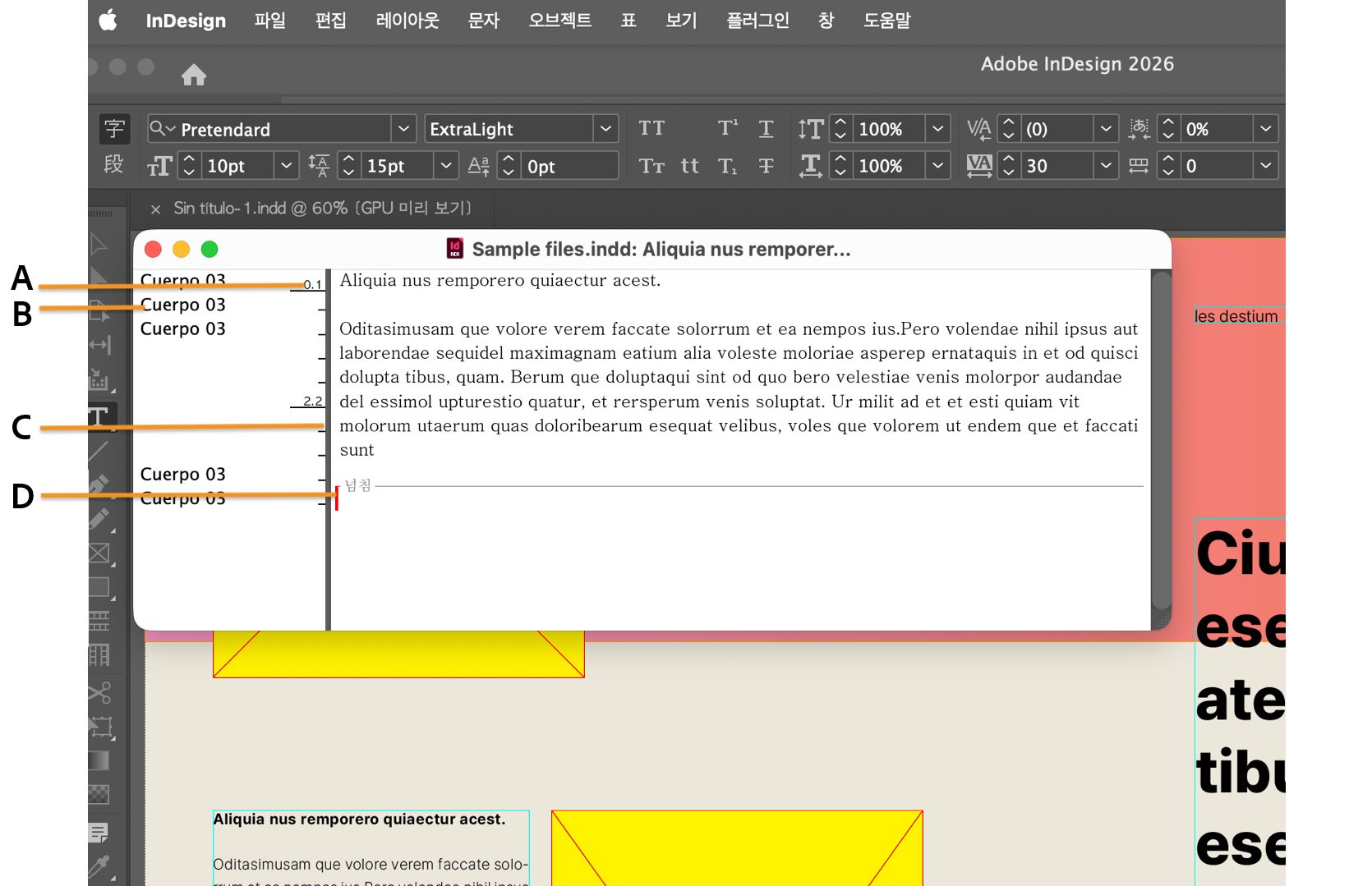Select the Scissors tool
Viewport: 1372px width, 886px height.
click(x=99, y=692)
